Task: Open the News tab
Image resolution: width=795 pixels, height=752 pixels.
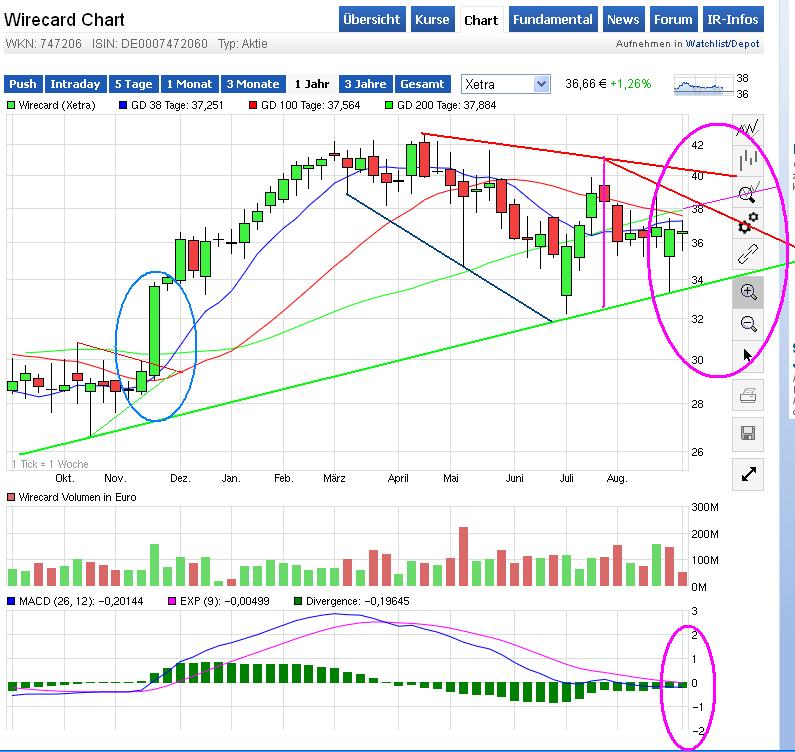Action: click(623, 19)
